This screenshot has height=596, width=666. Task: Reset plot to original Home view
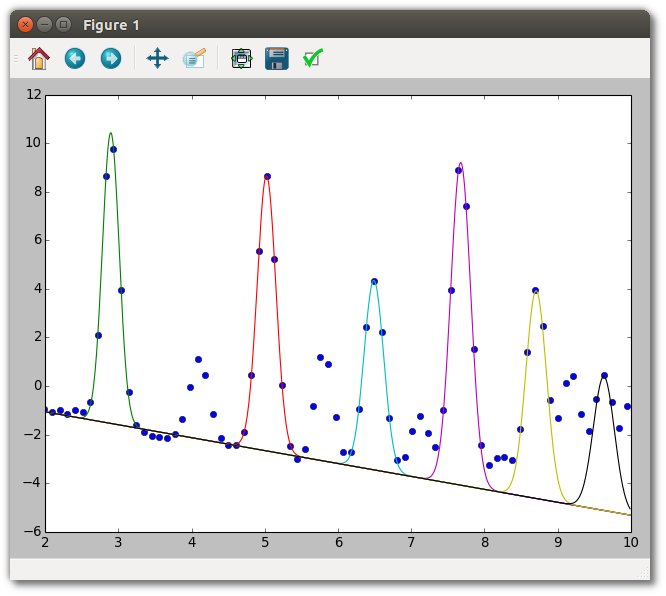pos(39,58)
